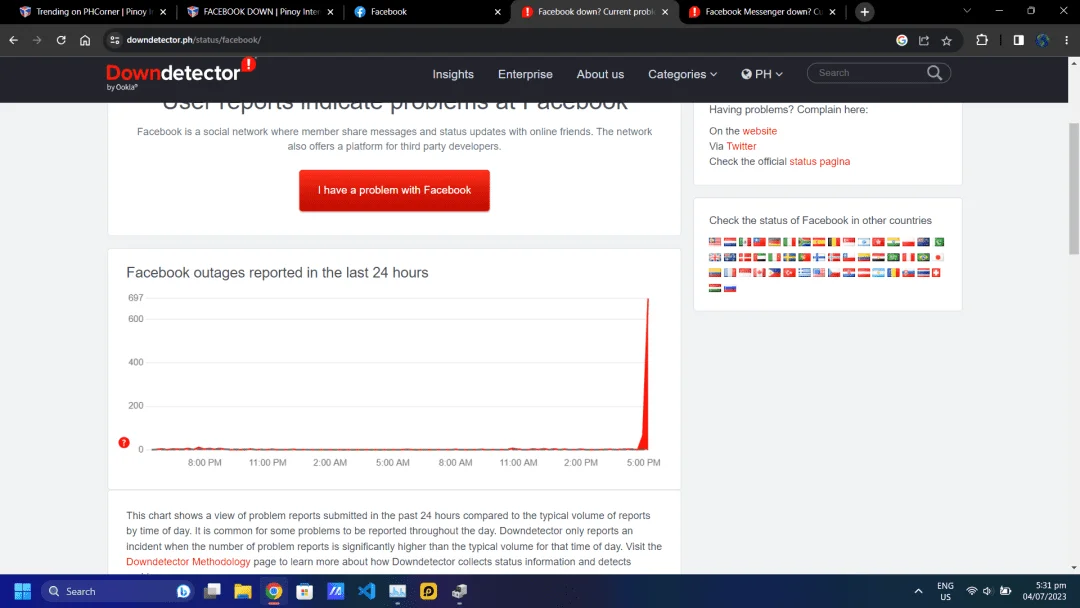
Task: Select the South Africa flag
Action: pyautogui.click(x=804, y=242)
